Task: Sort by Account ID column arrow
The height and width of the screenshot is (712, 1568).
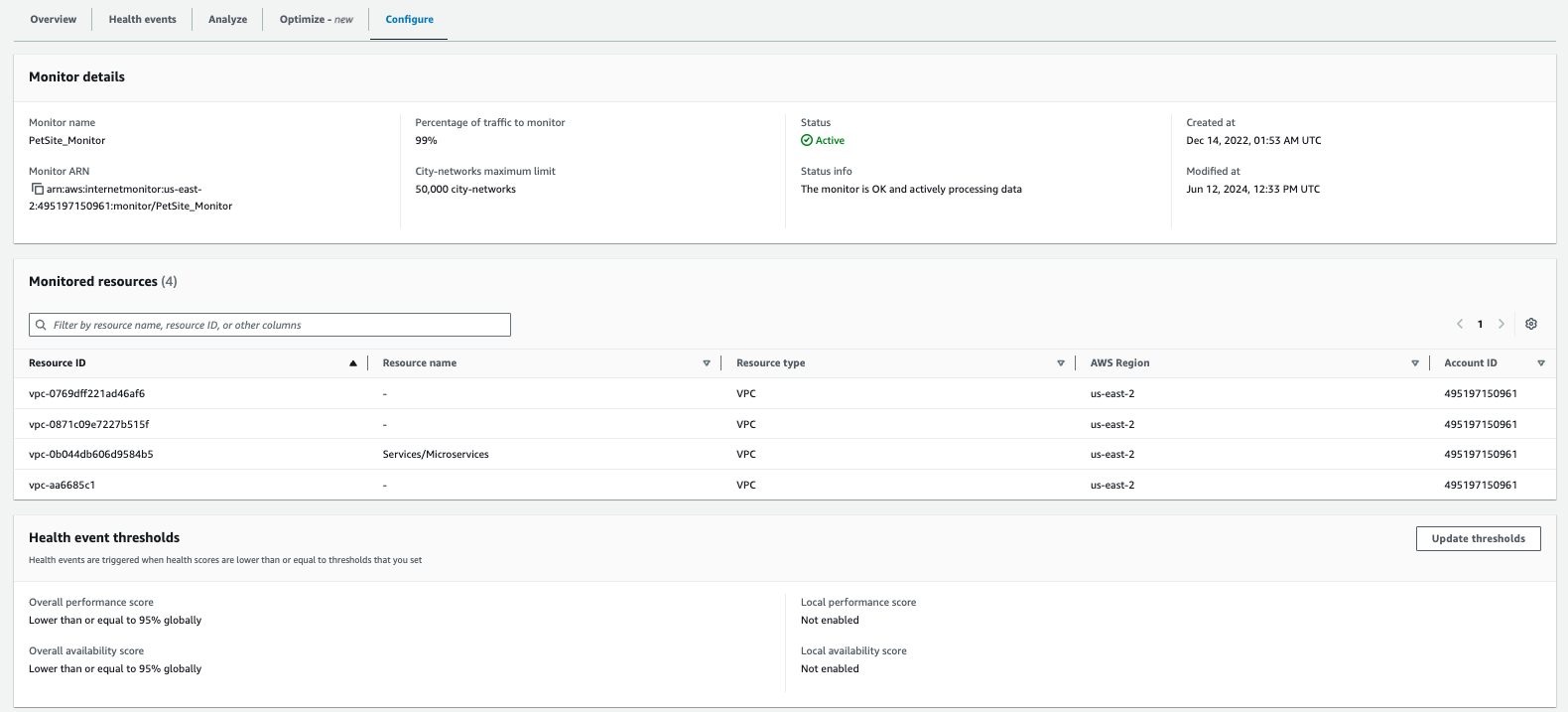Action: point(1541,363)
